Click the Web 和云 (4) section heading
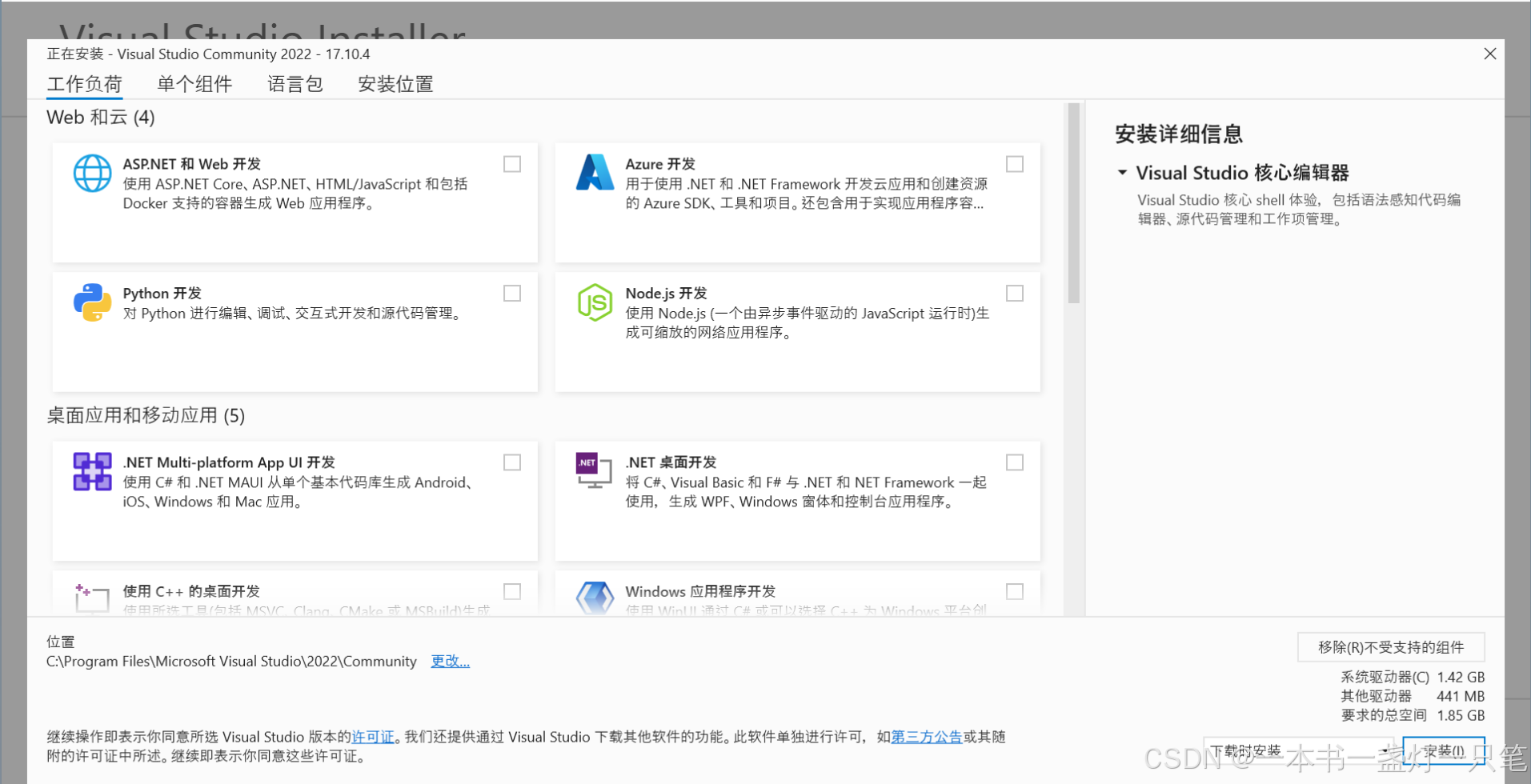This screenshot has width=1531, height=784. click(x=101, y=118)
